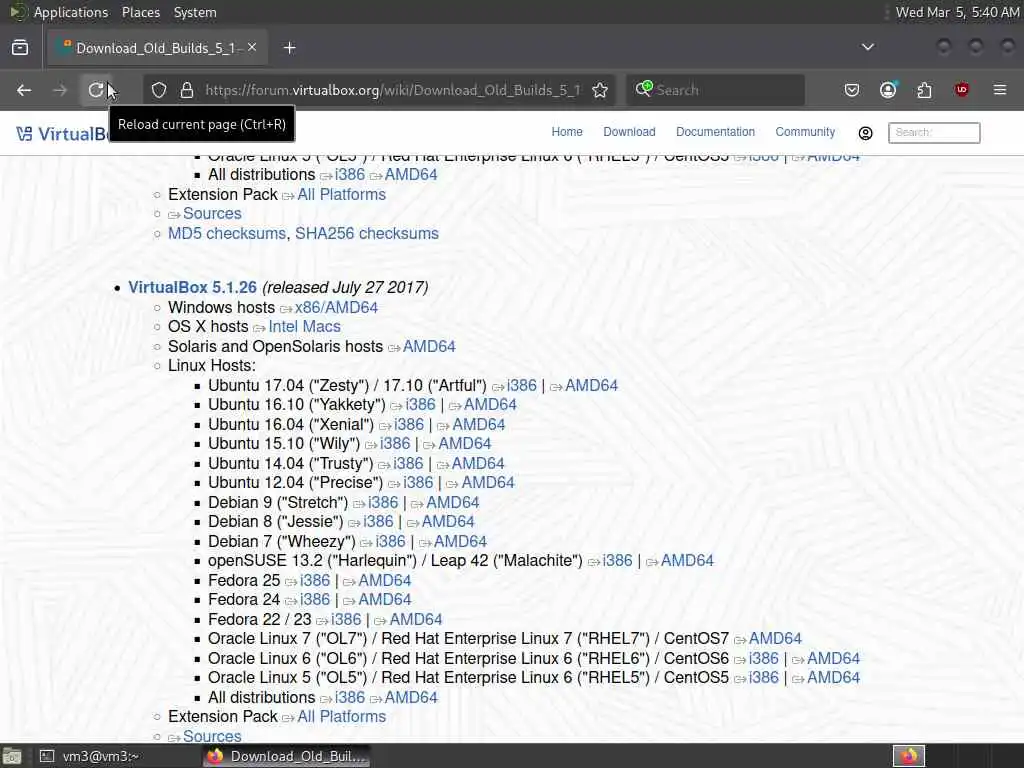Open the Firefox account icon

click(x=888, y=90)
